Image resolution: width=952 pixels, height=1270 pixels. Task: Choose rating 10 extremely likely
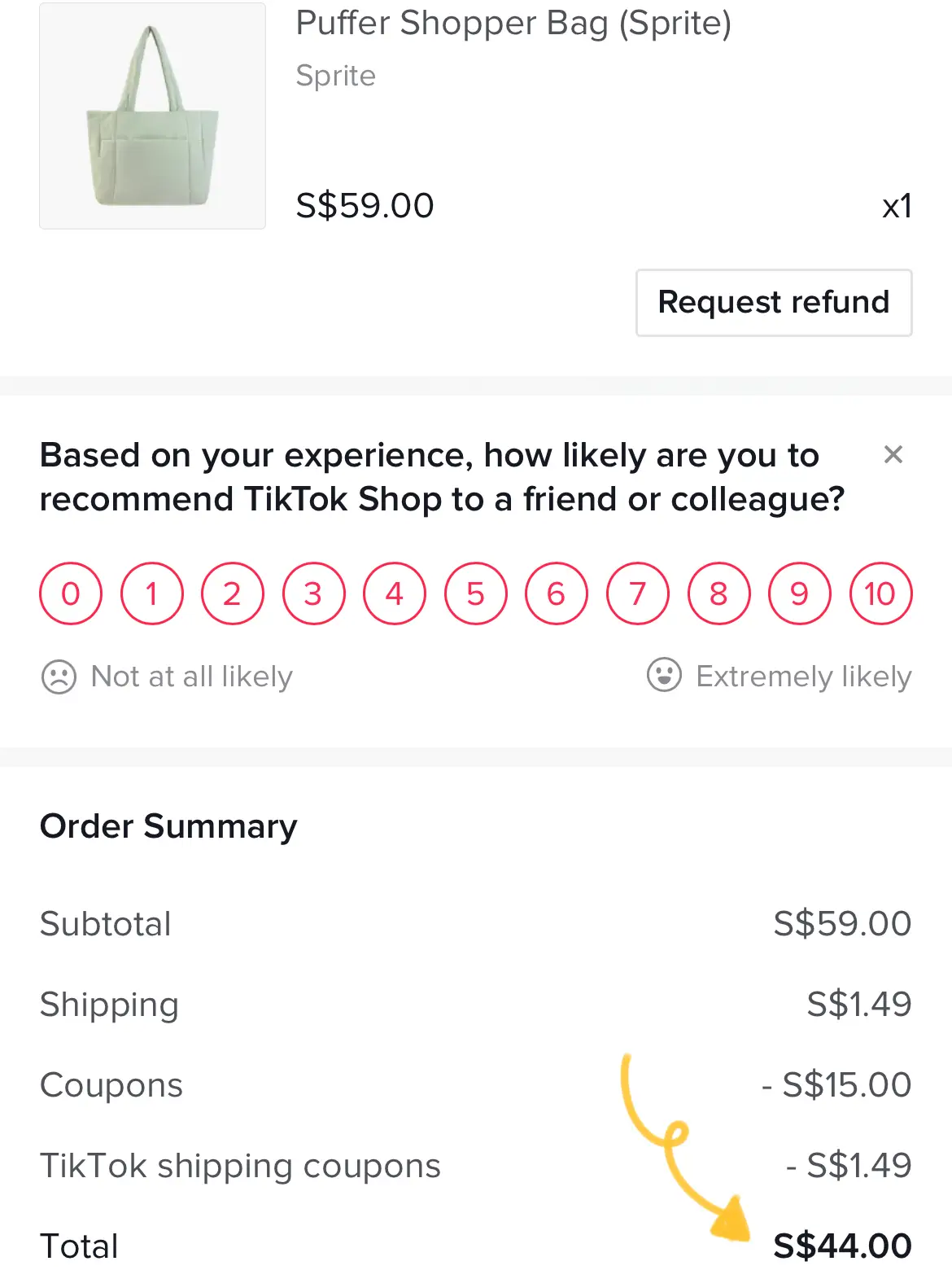pos(880,593)
